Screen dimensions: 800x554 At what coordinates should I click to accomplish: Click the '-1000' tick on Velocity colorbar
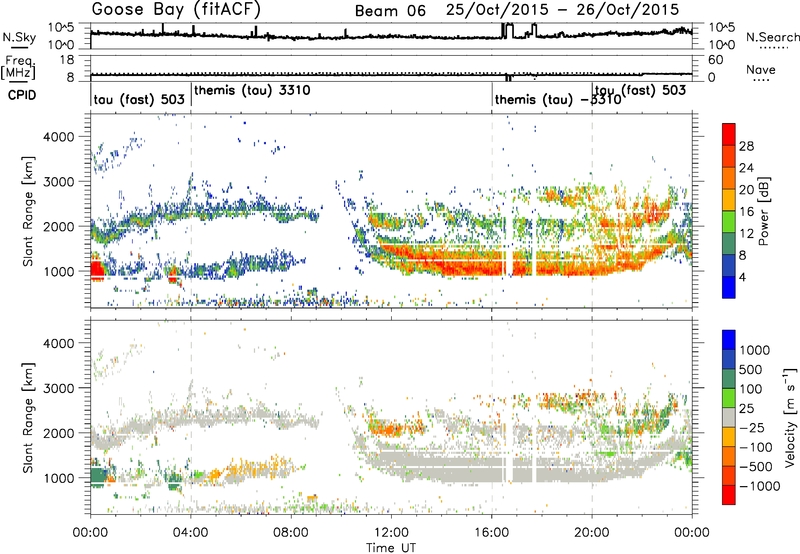tap(760, 486)
